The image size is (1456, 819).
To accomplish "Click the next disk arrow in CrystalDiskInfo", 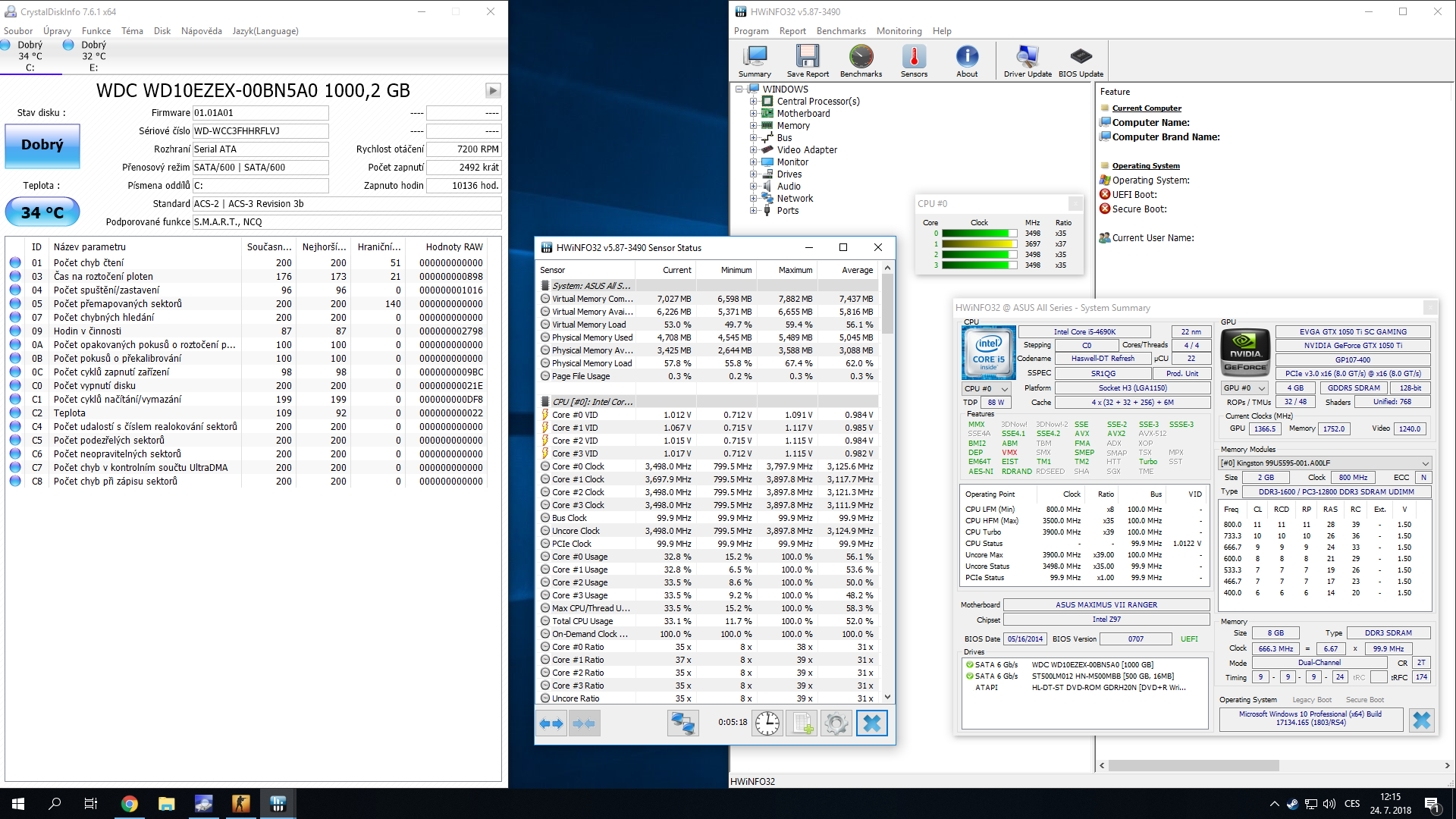I will [x=493, y=91].
